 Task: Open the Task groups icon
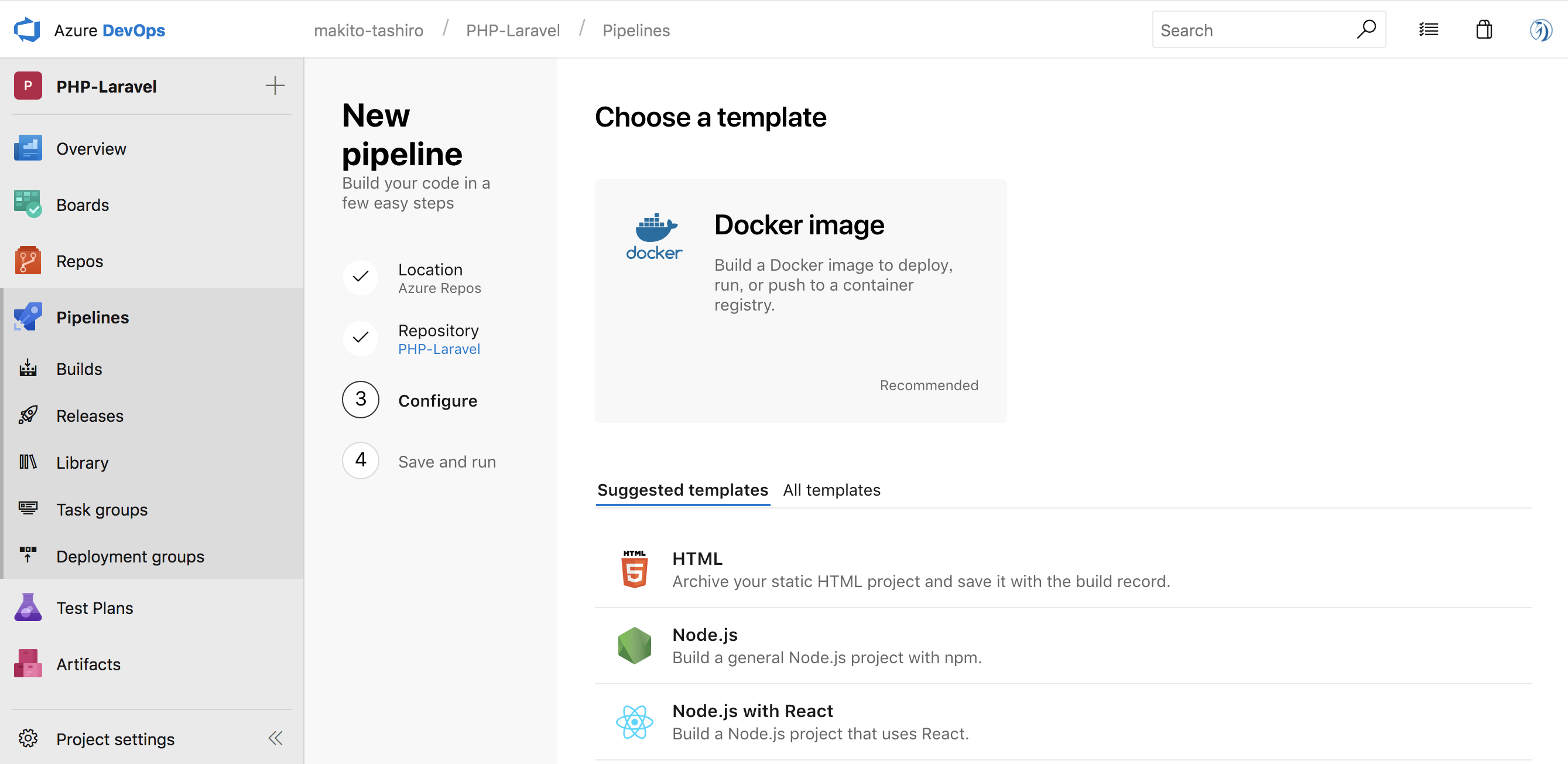click(x=28, y=509)
